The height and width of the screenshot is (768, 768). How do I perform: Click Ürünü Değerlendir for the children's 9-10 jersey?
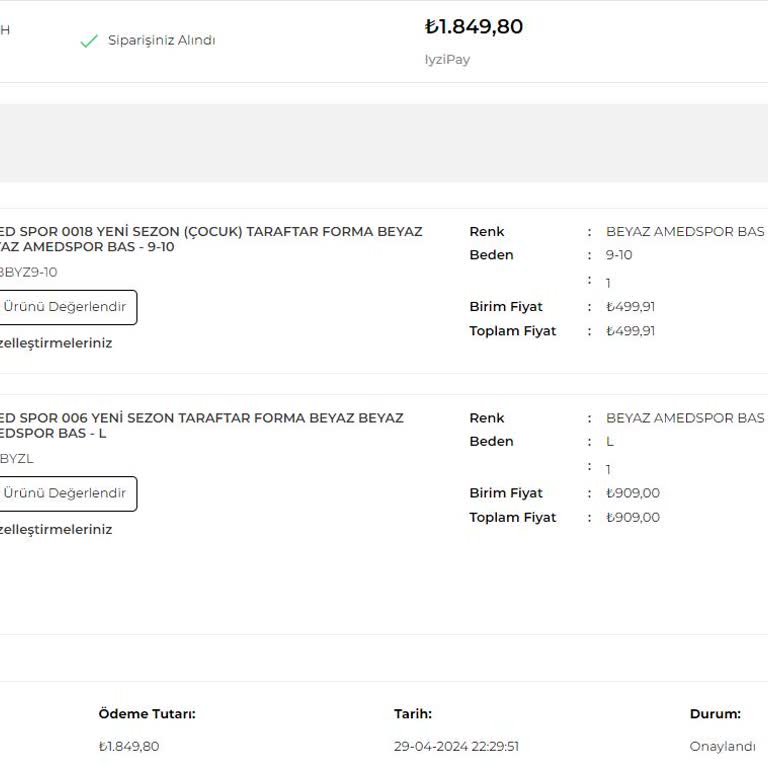click(66, 307)
